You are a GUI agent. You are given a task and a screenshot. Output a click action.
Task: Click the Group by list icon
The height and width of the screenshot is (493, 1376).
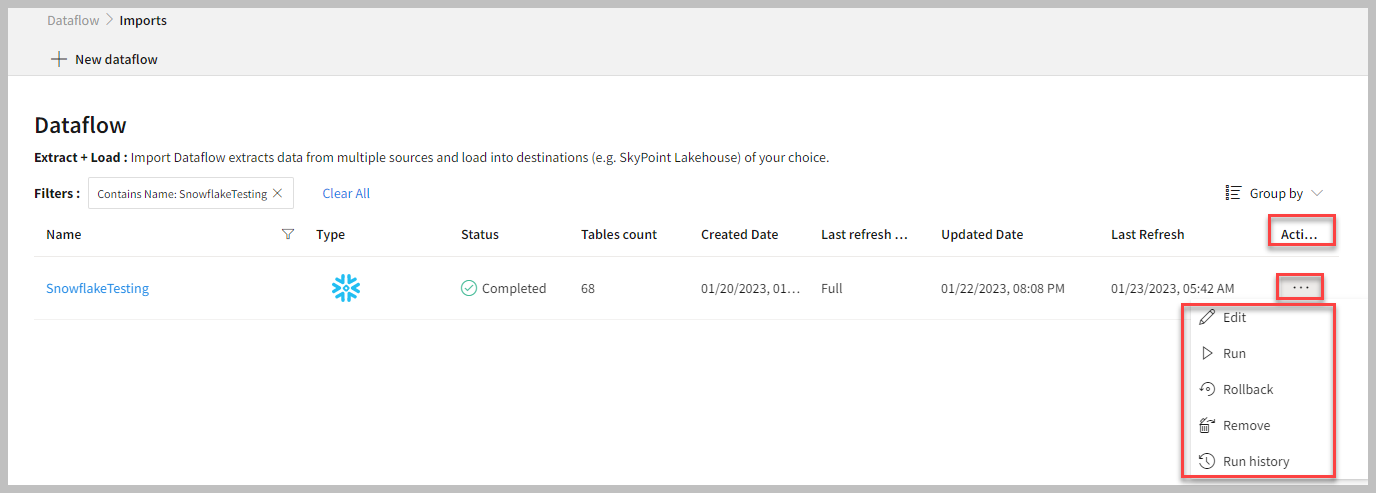[x=1233, y=193]
